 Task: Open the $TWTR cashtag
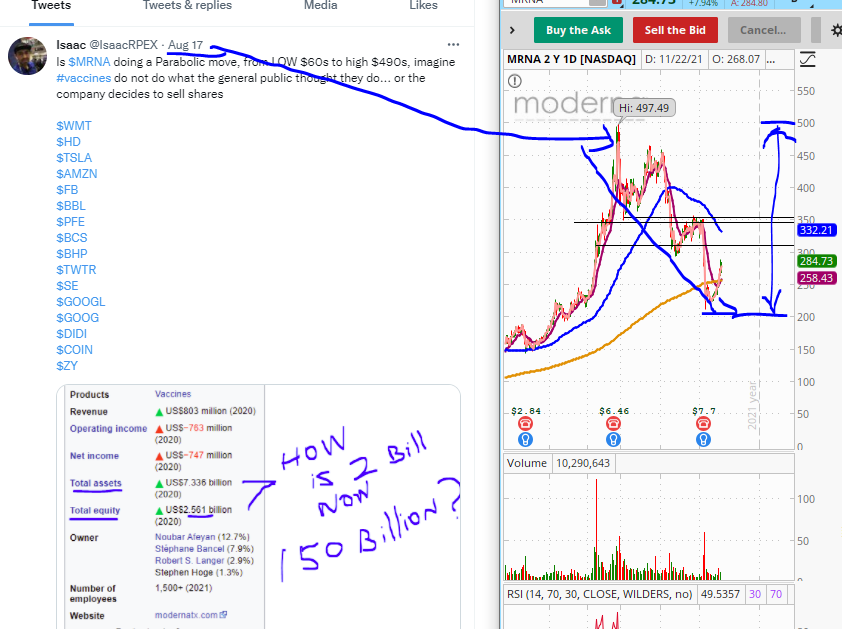[76, 270]
